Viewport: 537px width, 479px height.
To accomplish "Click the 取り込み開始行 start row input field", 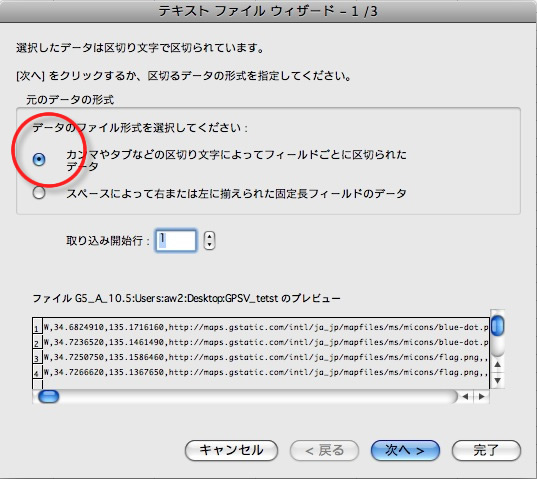I will point(176,241).
